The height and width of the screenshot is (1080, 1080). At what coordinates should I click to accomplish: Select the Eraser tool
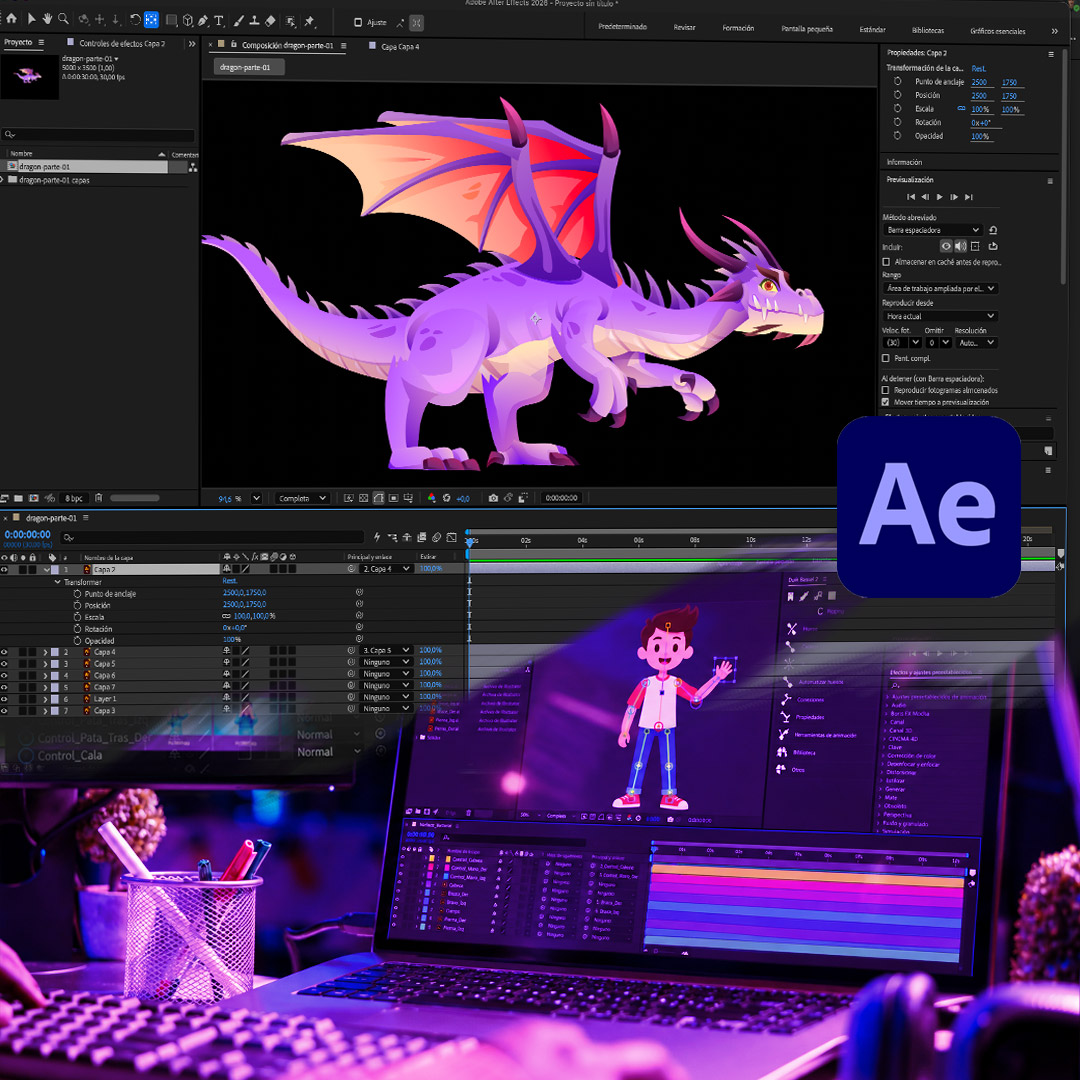271,21
